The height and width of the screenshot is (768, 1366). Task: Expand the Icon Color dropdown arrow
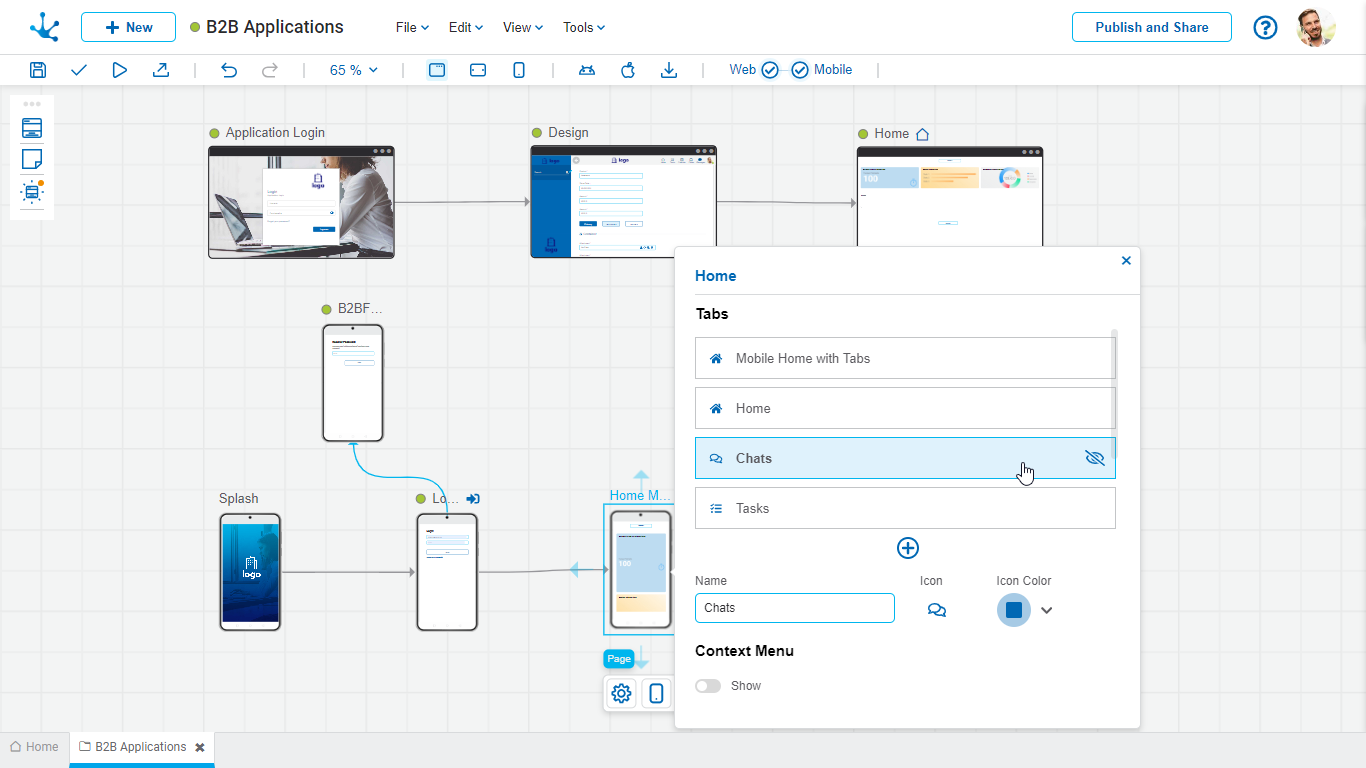point(1046,610)
